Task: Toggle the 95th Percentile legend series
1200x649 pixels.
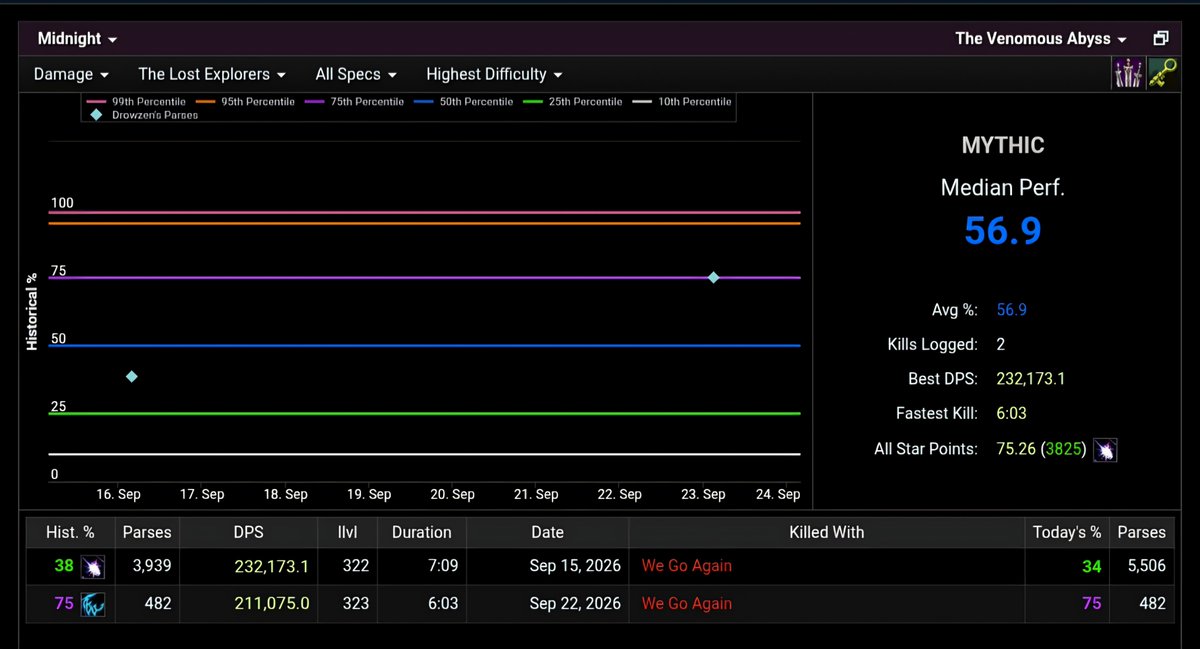Action: (245, 102)
